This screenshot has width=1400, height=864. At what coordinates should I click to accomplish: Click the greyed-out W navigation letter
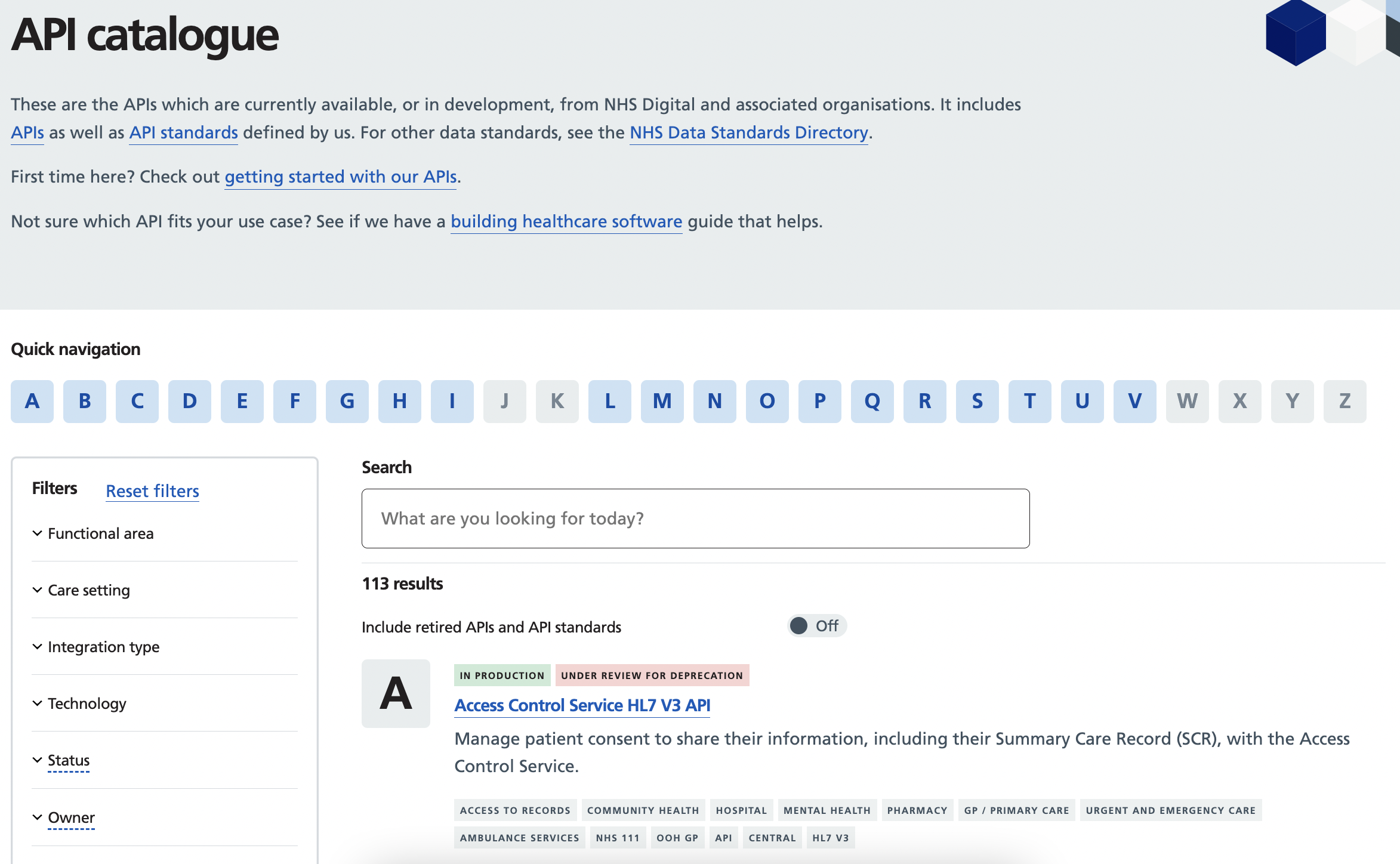1188,401
